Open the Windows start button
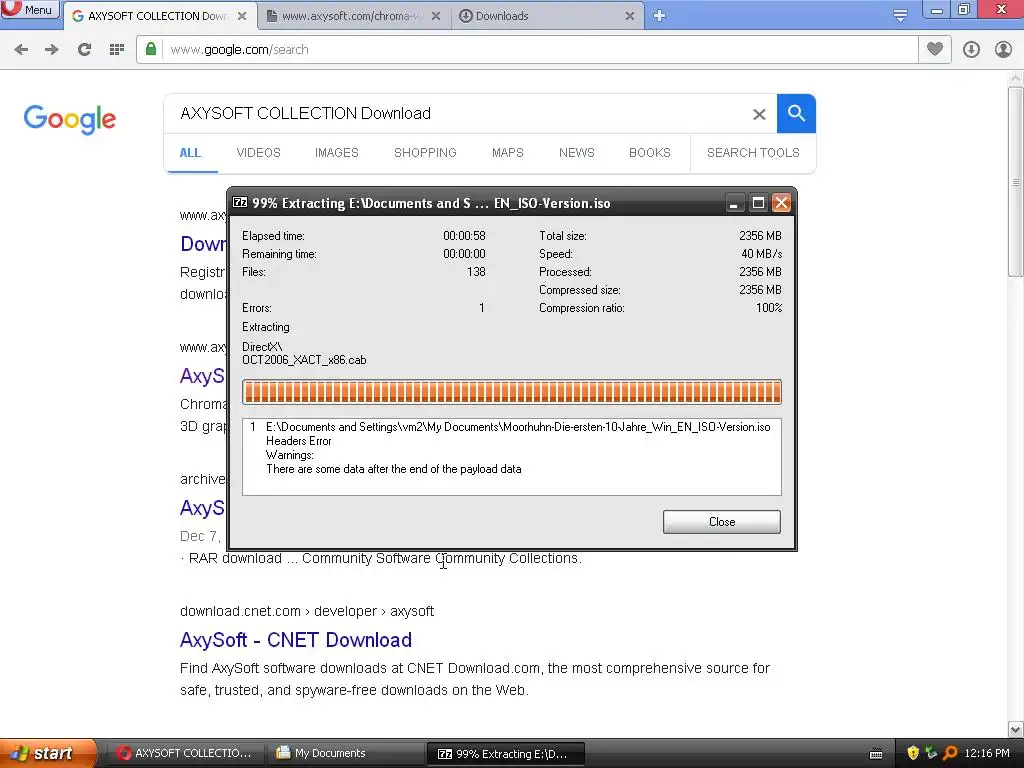Viewport: 1024px width, 768px height. [x=47, y=753]
